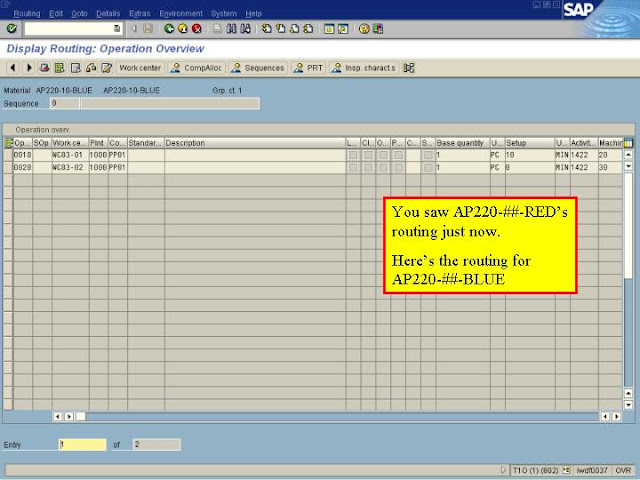Click the grayed Save diskette icon
640x480 pixels.
point(148,29)
